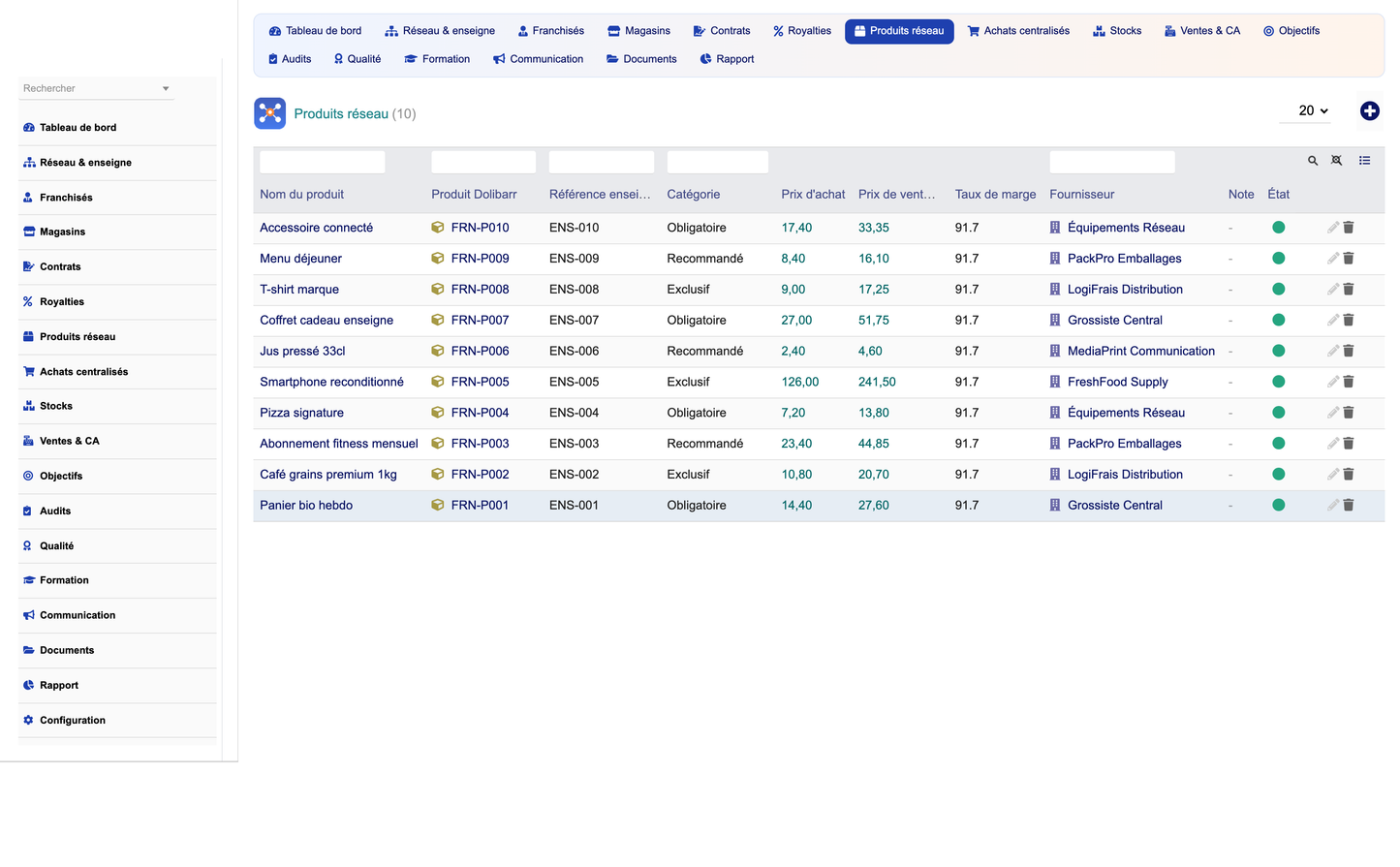
Task: Edit Coffret cadeau enseigne via pencil icon
Action: [x=1333, y=321]
